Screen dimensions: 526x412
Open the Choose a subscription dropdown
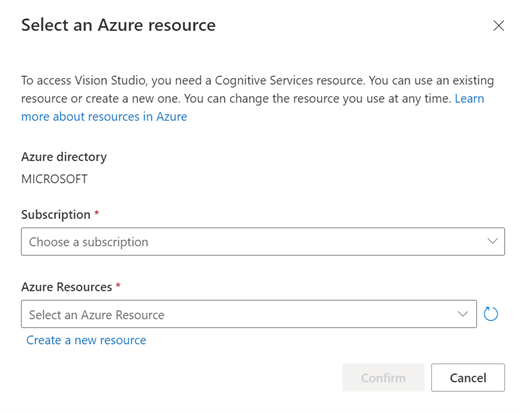[x=263, y=242]
